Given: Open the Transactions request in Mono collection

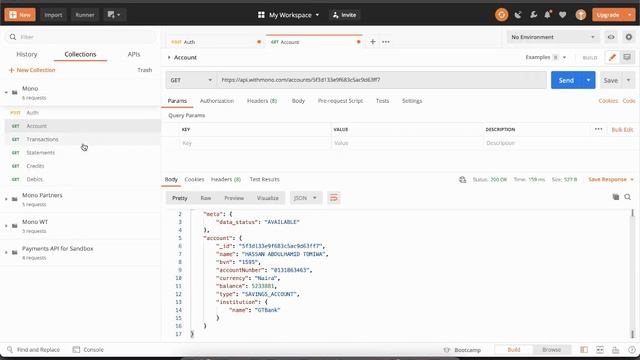Looking at the screenshot, I should (x=82, y=140).
